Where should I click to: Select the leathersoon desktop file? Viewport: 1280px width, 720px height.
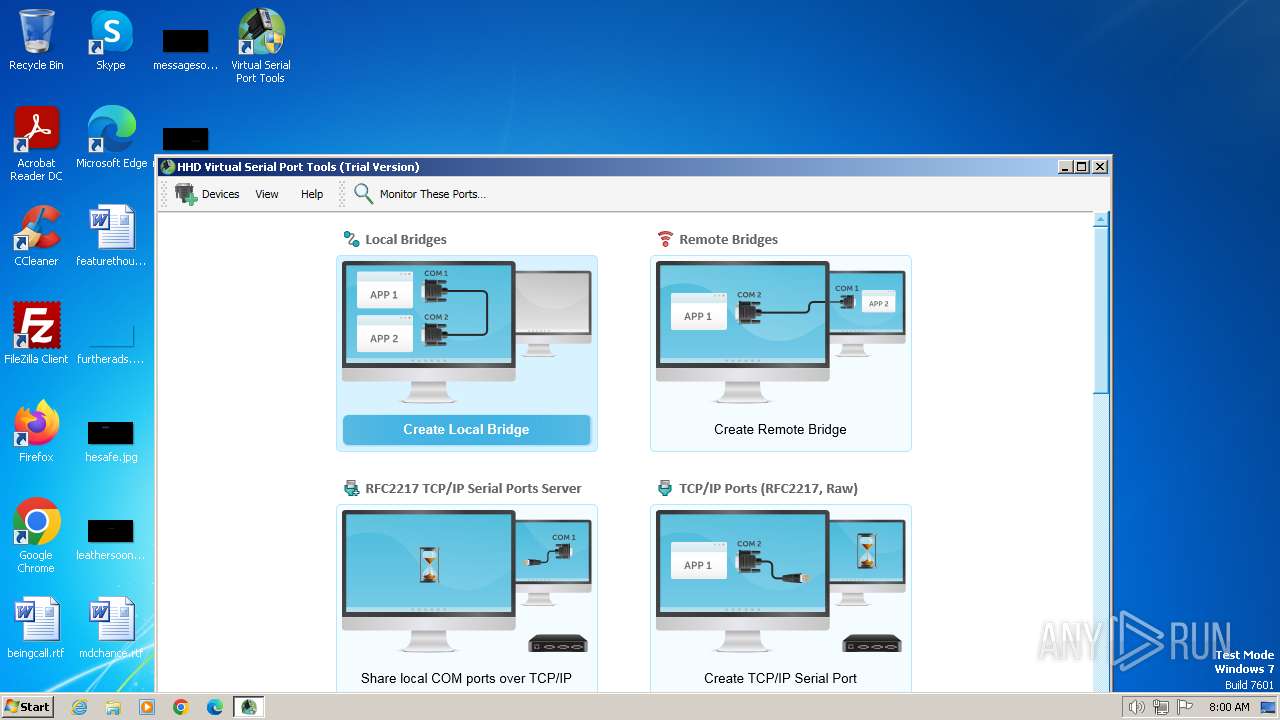pos(111,539)
